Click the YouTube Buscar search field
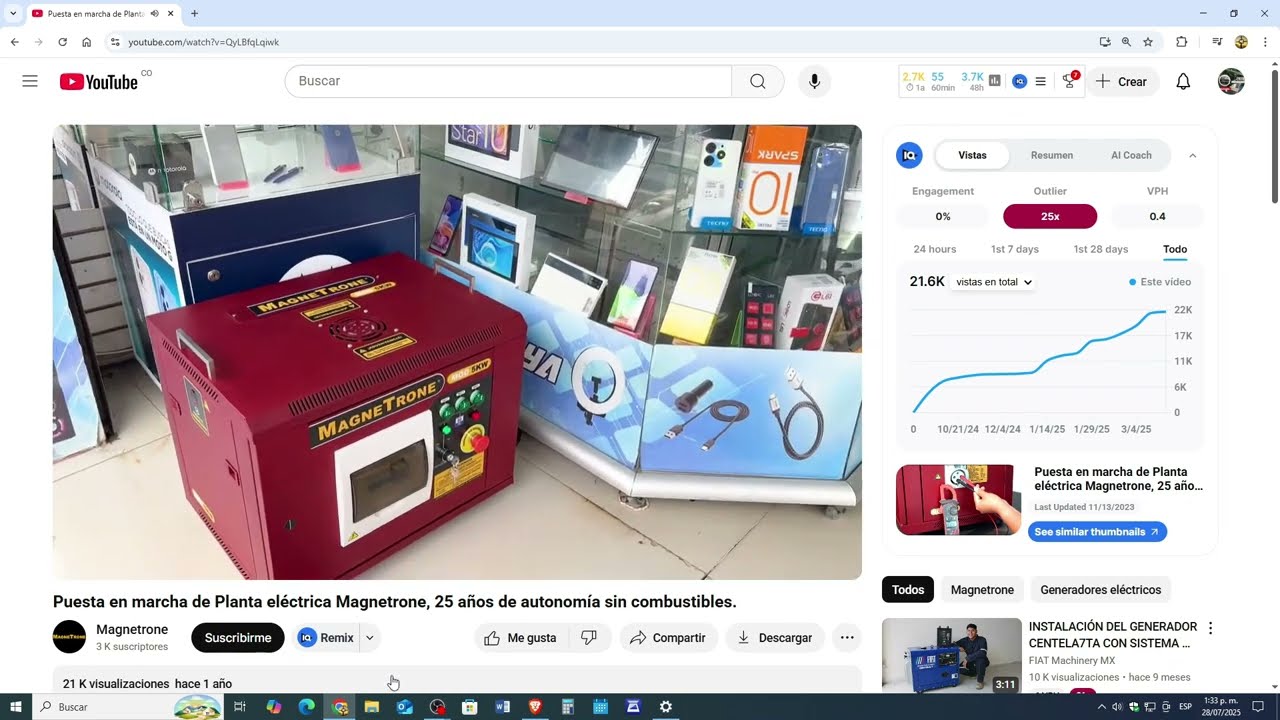Screen dimensions: 1280x720 [x=508, y=81]
